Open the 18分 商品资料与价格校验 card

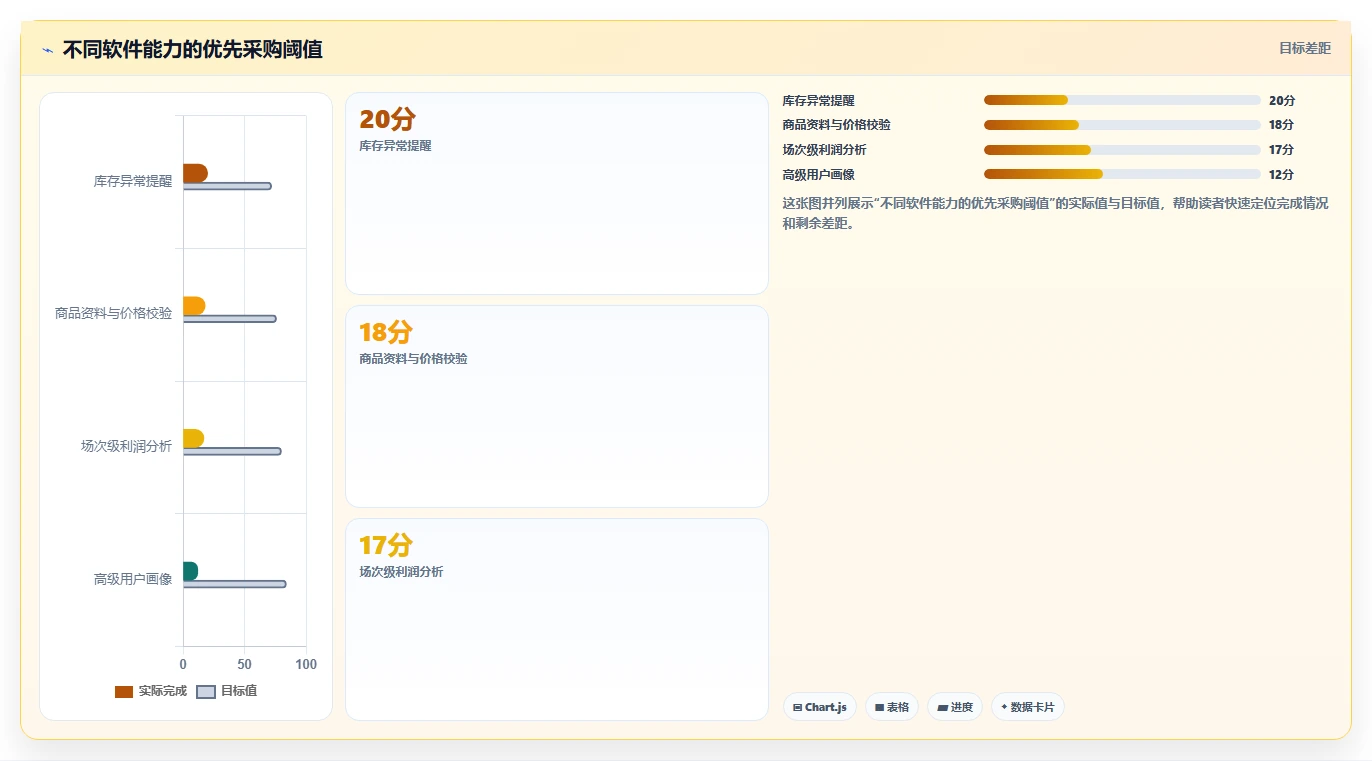click(557, 407)
